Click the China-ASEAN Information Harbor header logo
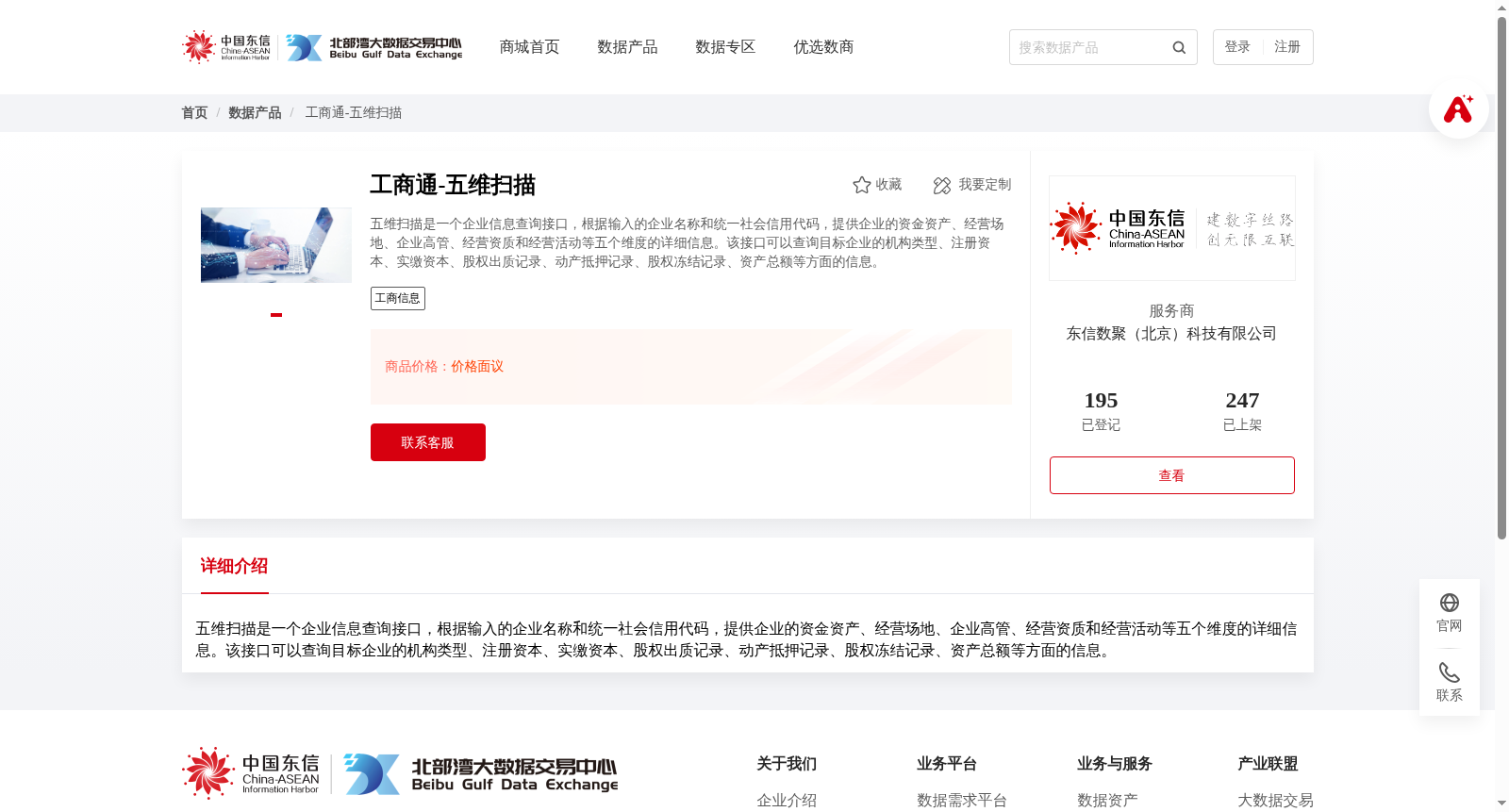The image size is (1509, 812). pos(226,47)
